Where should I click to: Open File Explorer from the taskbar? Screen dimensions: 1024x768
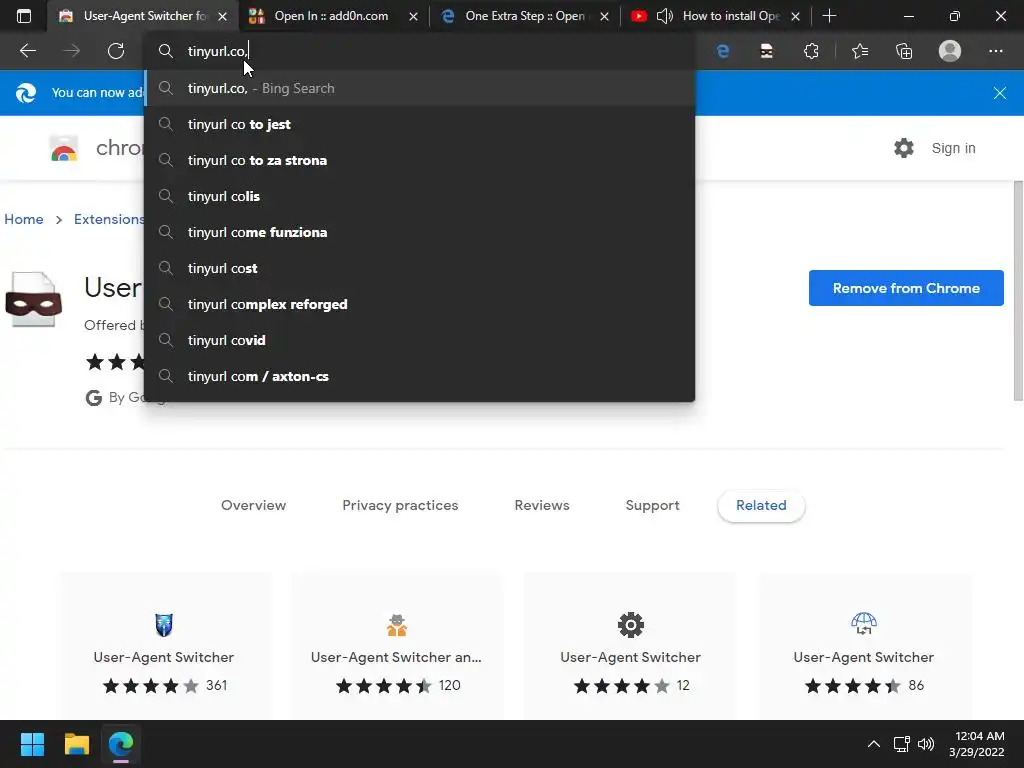click(76, 744)
